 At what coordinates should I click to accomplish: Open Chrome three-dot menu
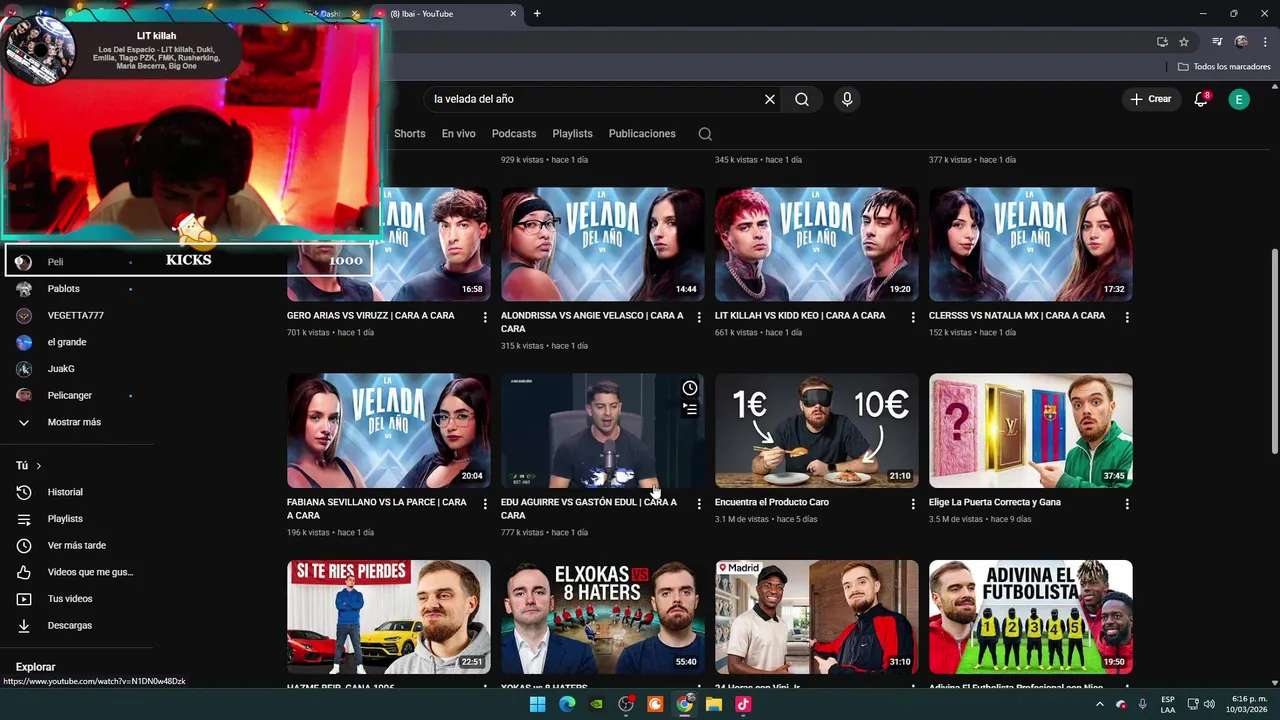[x=1265, y=42]
